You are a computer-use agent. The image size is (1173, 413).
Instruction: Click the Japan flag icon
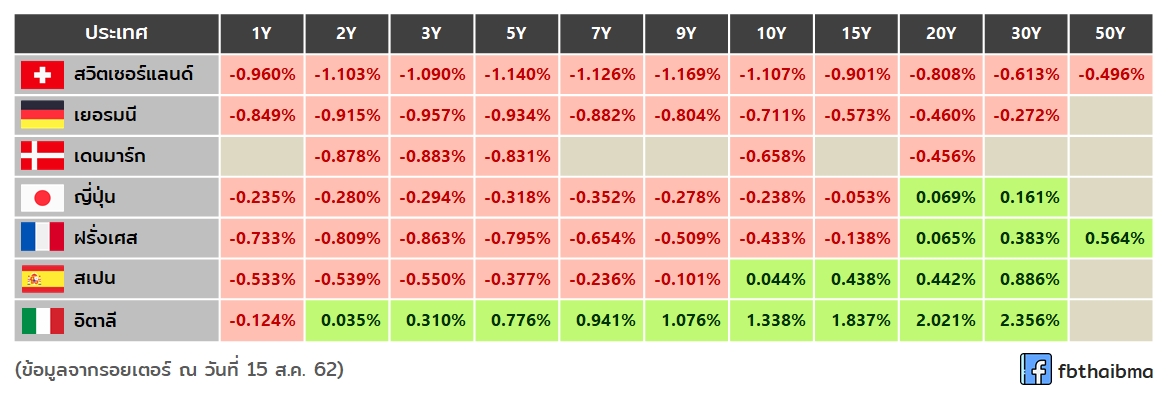pyautogui.click(x=43, y=197)
